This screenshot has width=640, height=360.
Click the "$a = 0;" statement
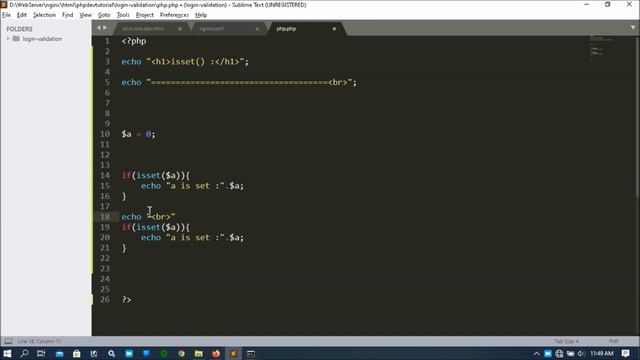138,134
